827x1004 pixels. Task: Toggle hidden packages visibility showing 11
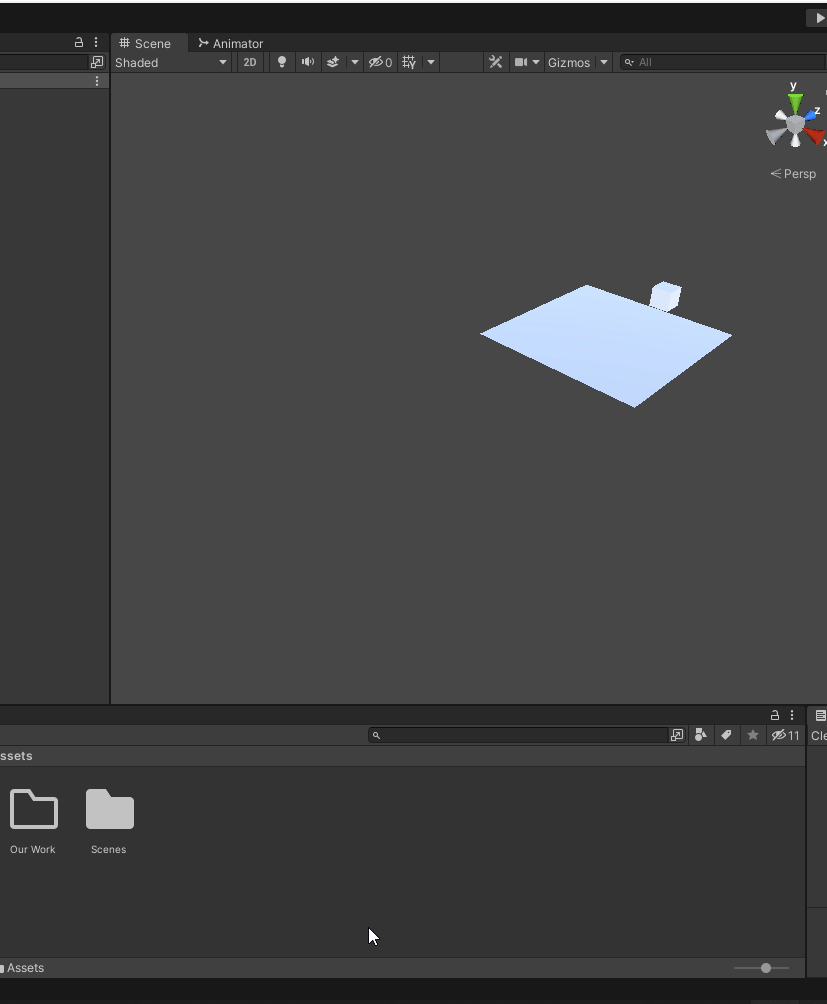tap(785, 735)
